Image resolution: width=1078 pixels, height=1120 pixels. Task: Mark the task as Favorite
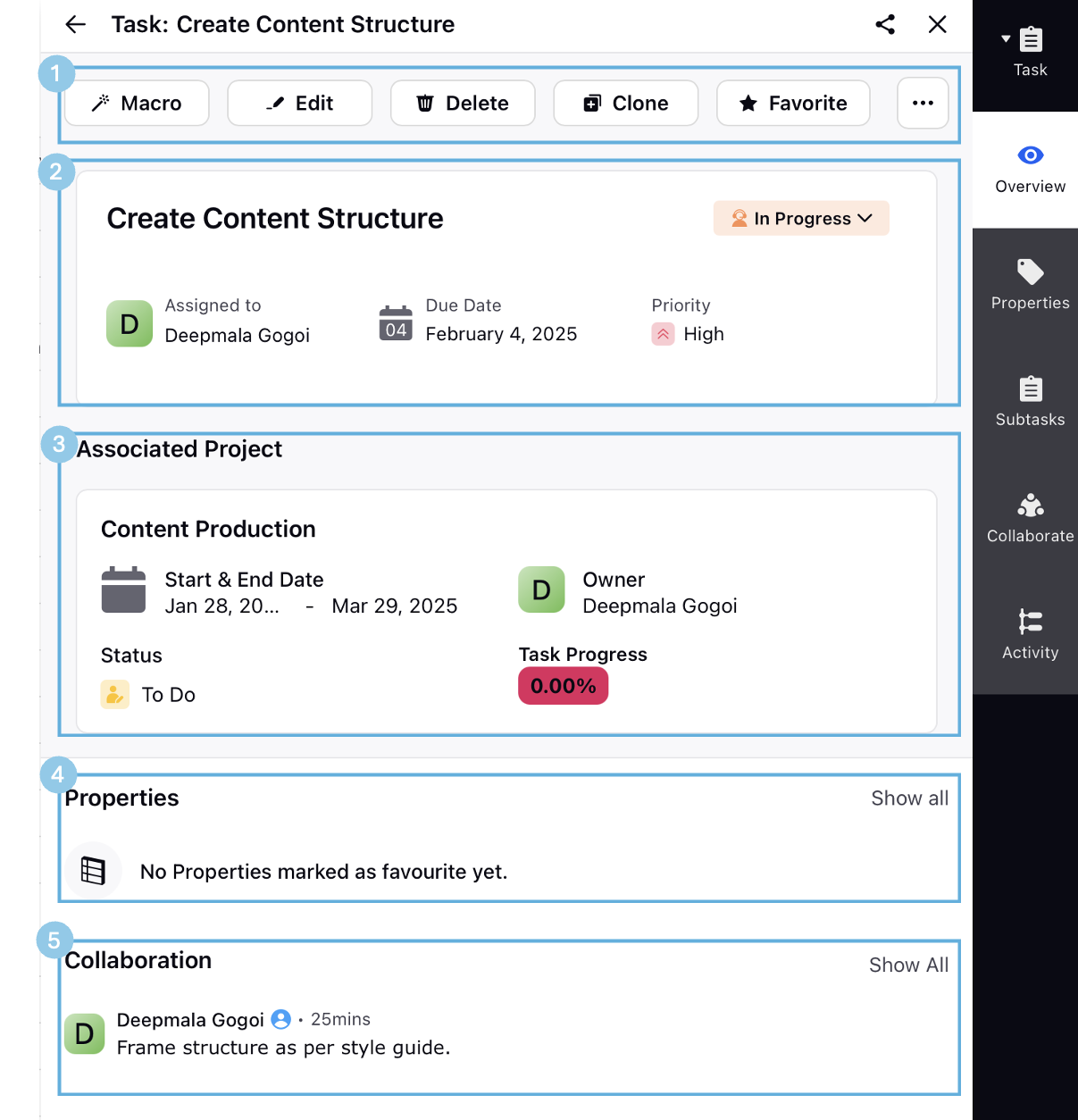793,104
